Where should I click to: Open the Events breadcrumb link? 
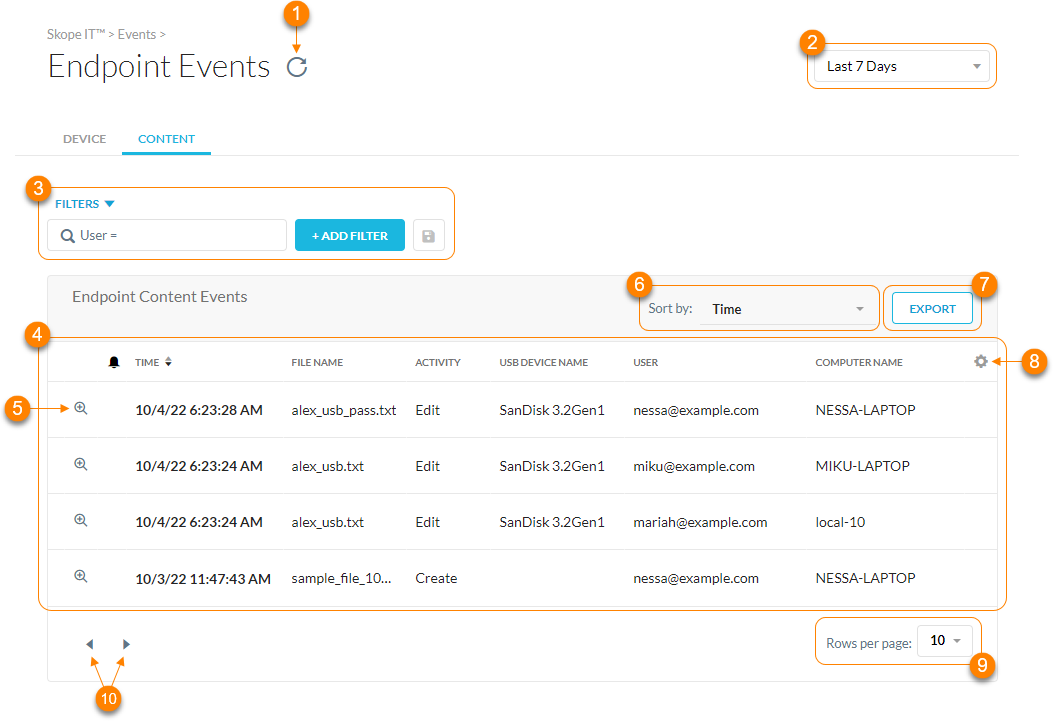[137, 33]
